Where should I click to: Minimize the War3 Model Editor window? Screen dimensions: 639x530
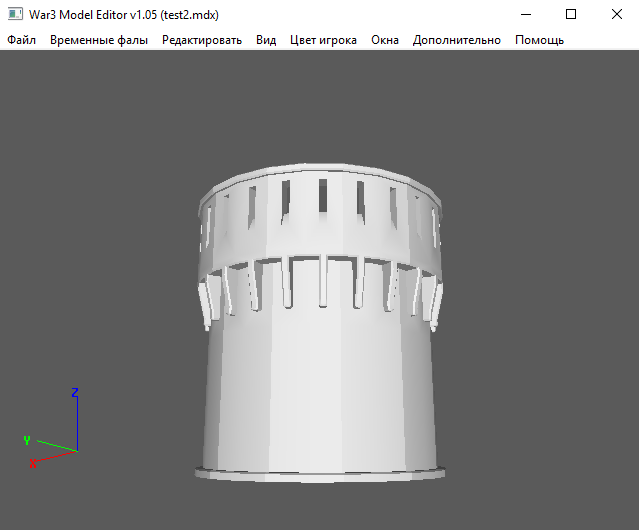[x=526, y=14]
